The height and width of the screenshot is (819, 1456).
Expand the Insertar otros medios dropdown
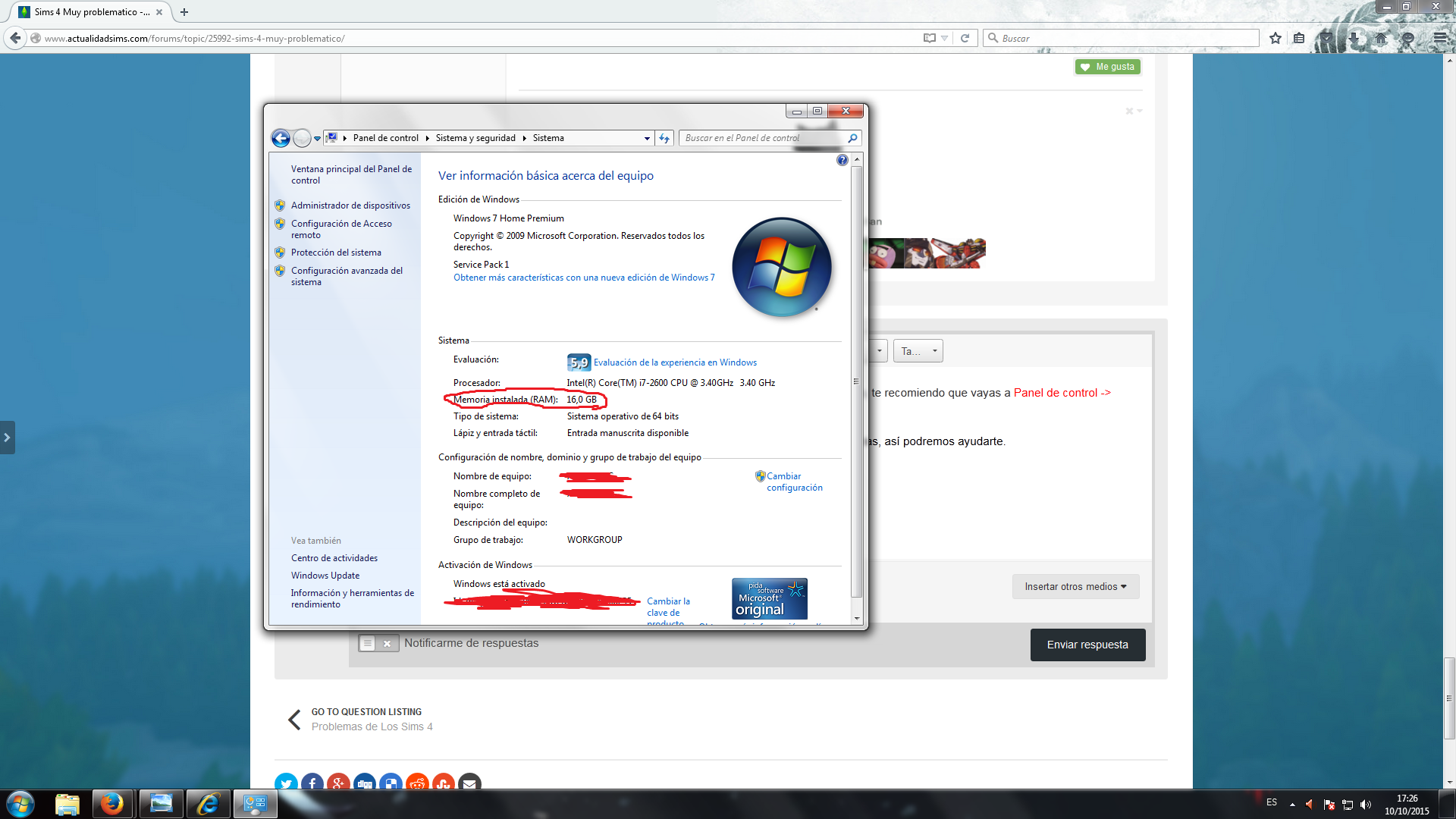(x=1075, y=586)
